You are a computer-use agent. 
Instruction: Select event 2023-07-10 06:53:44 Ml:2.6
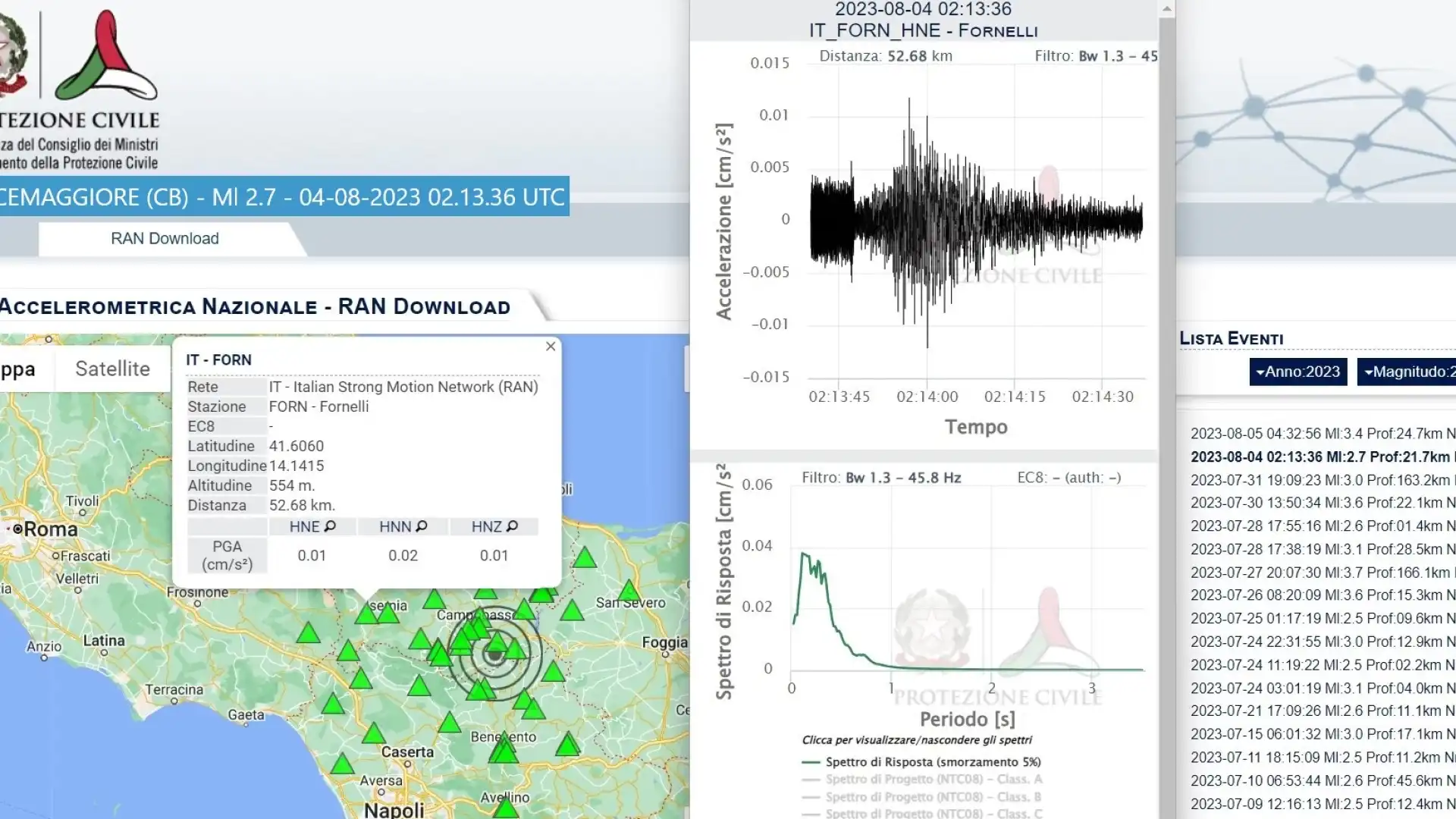point(1323,780)
